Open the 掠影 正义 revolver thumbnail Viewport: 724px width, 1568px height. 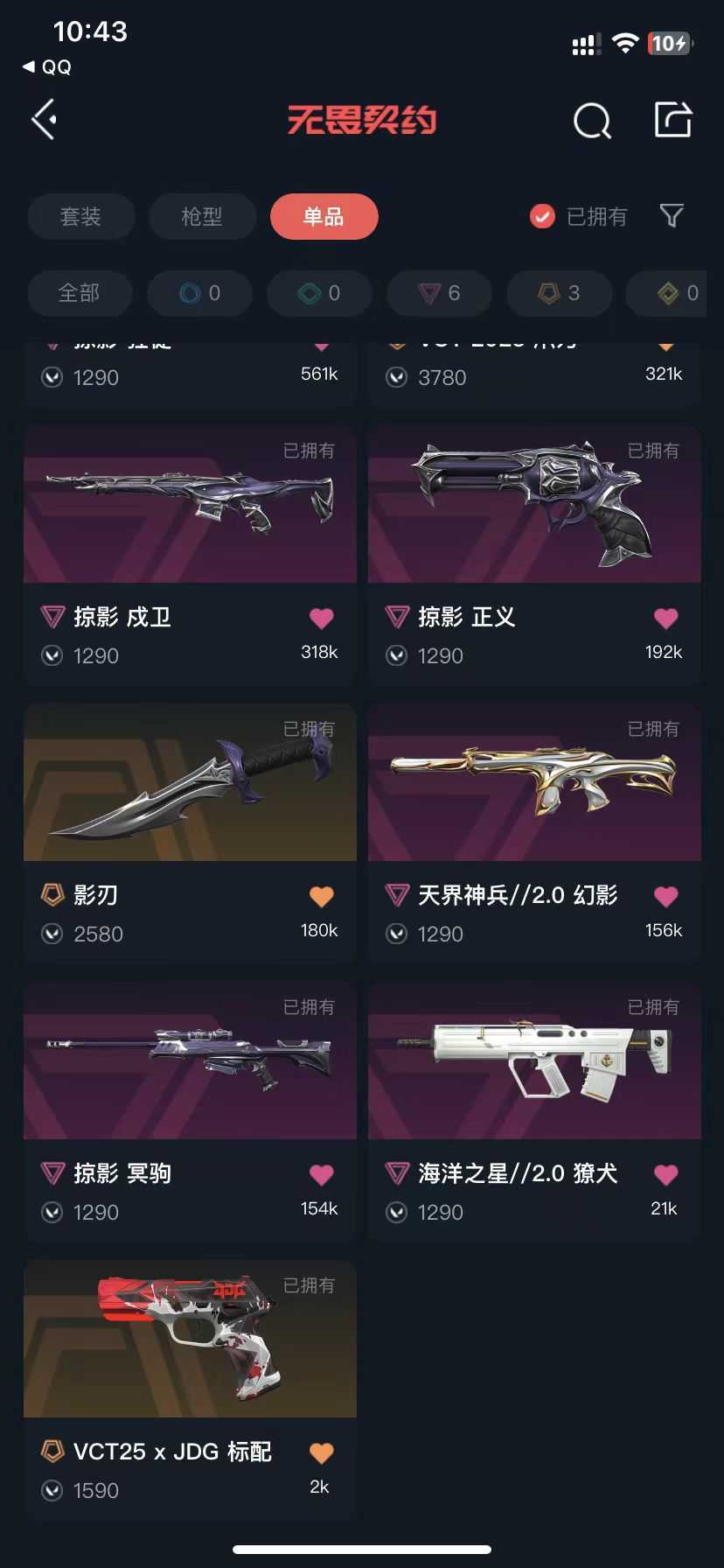(x=534, y=505)
